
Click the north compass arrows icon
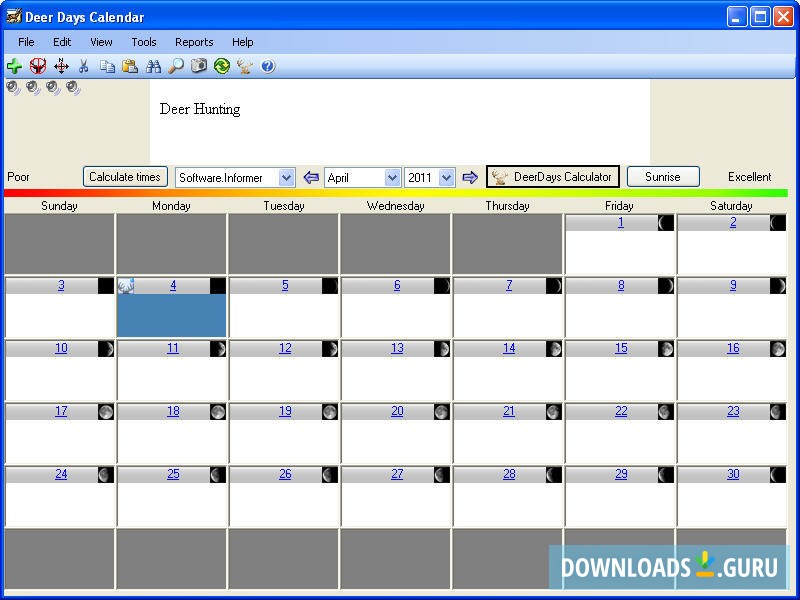coord(61,66)
